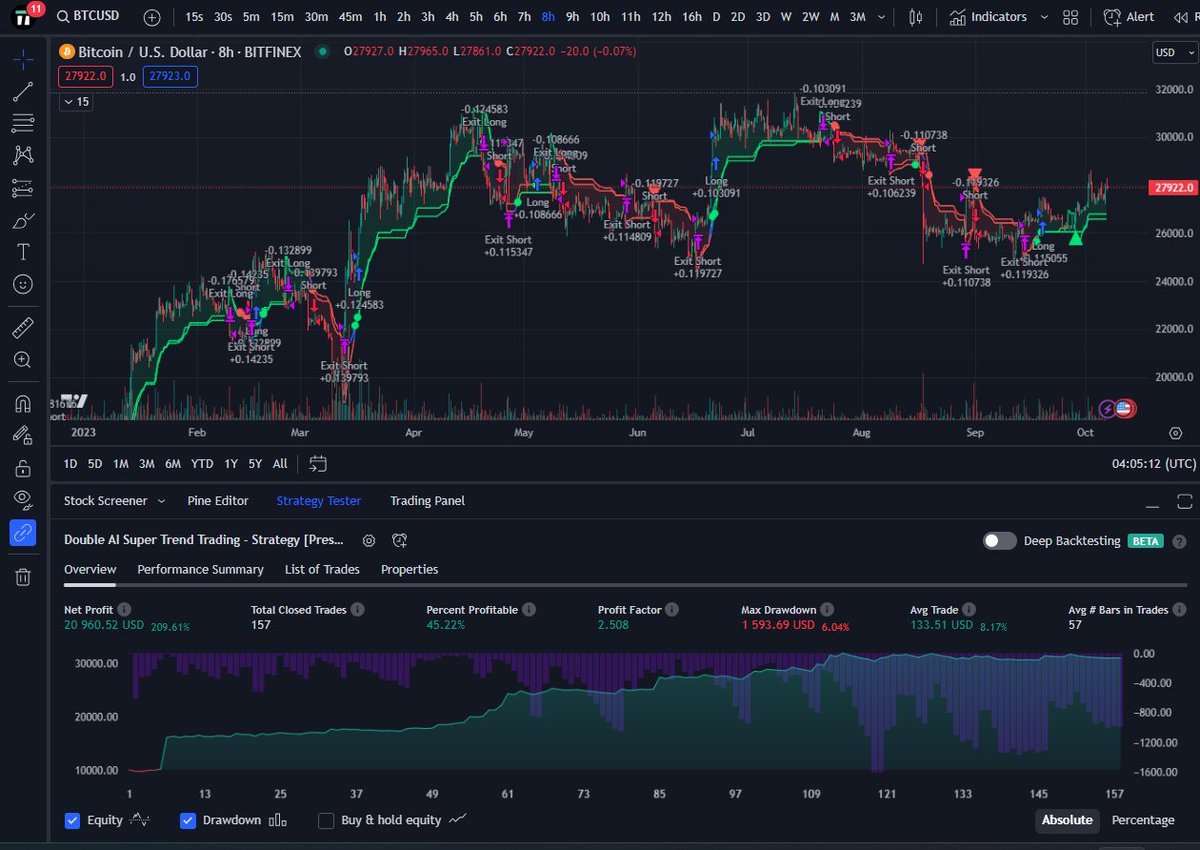
Task: Switch to the D daily timeframe
Action: point(715,17)
